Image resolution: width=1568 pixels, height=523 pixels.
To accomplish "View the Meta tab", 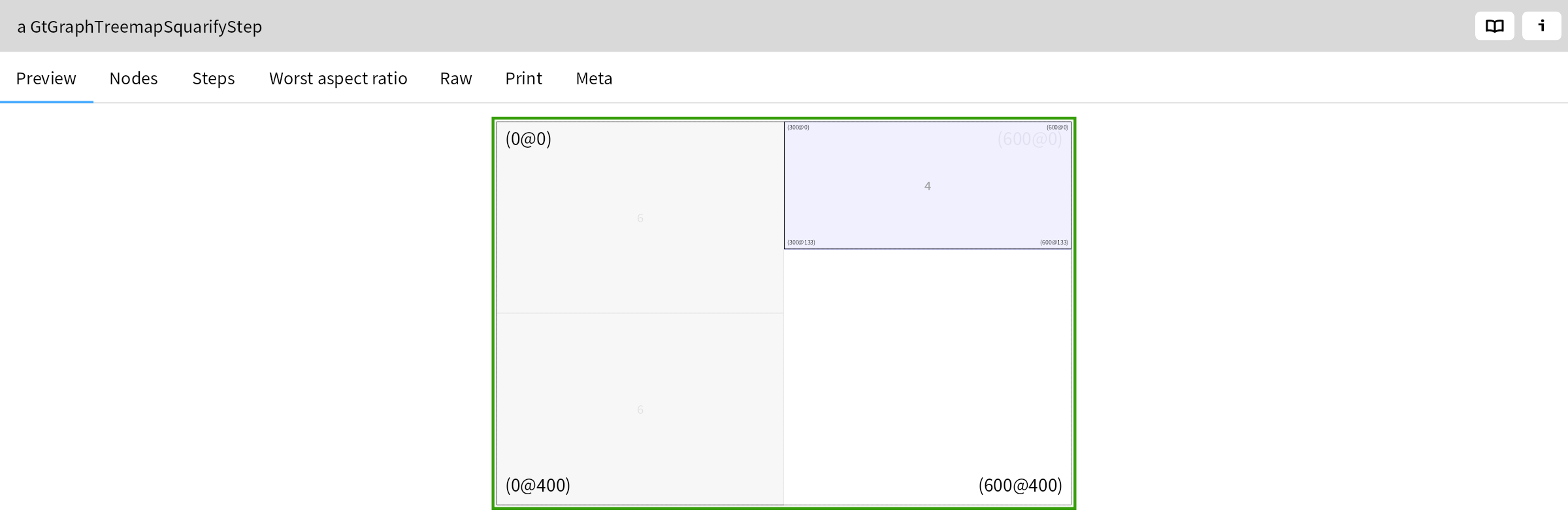I will (x=594, y=78).
